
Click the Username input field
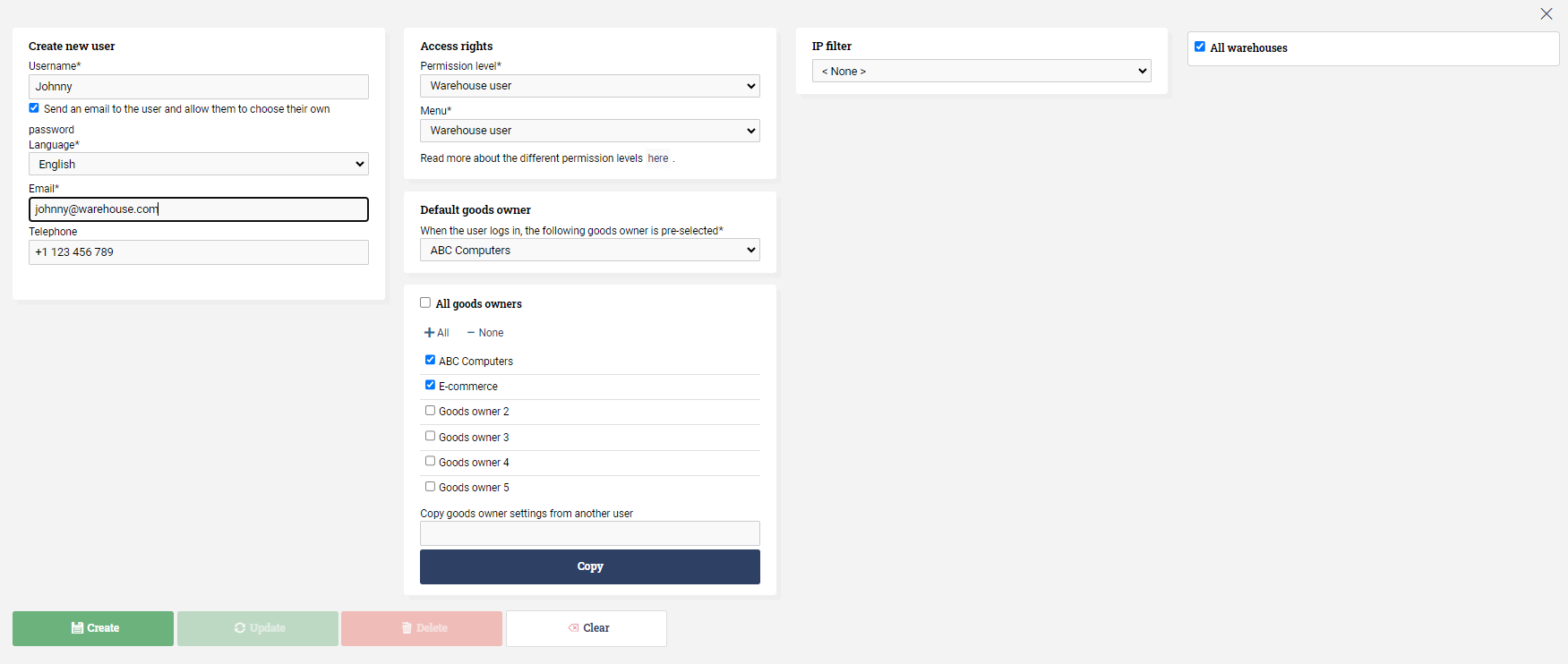click(x=199, y=87)
